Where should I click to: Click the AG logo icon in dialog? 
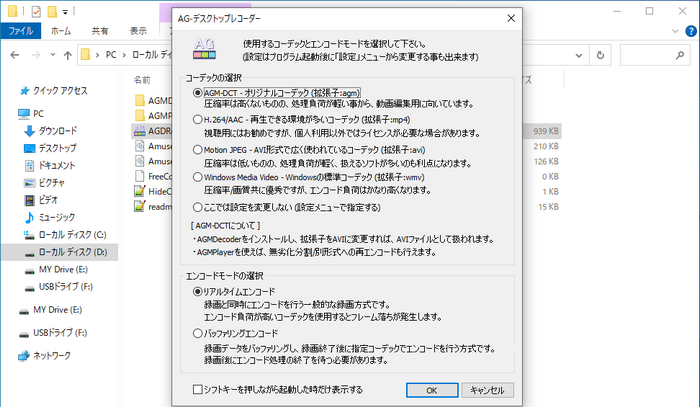point(204,49)
